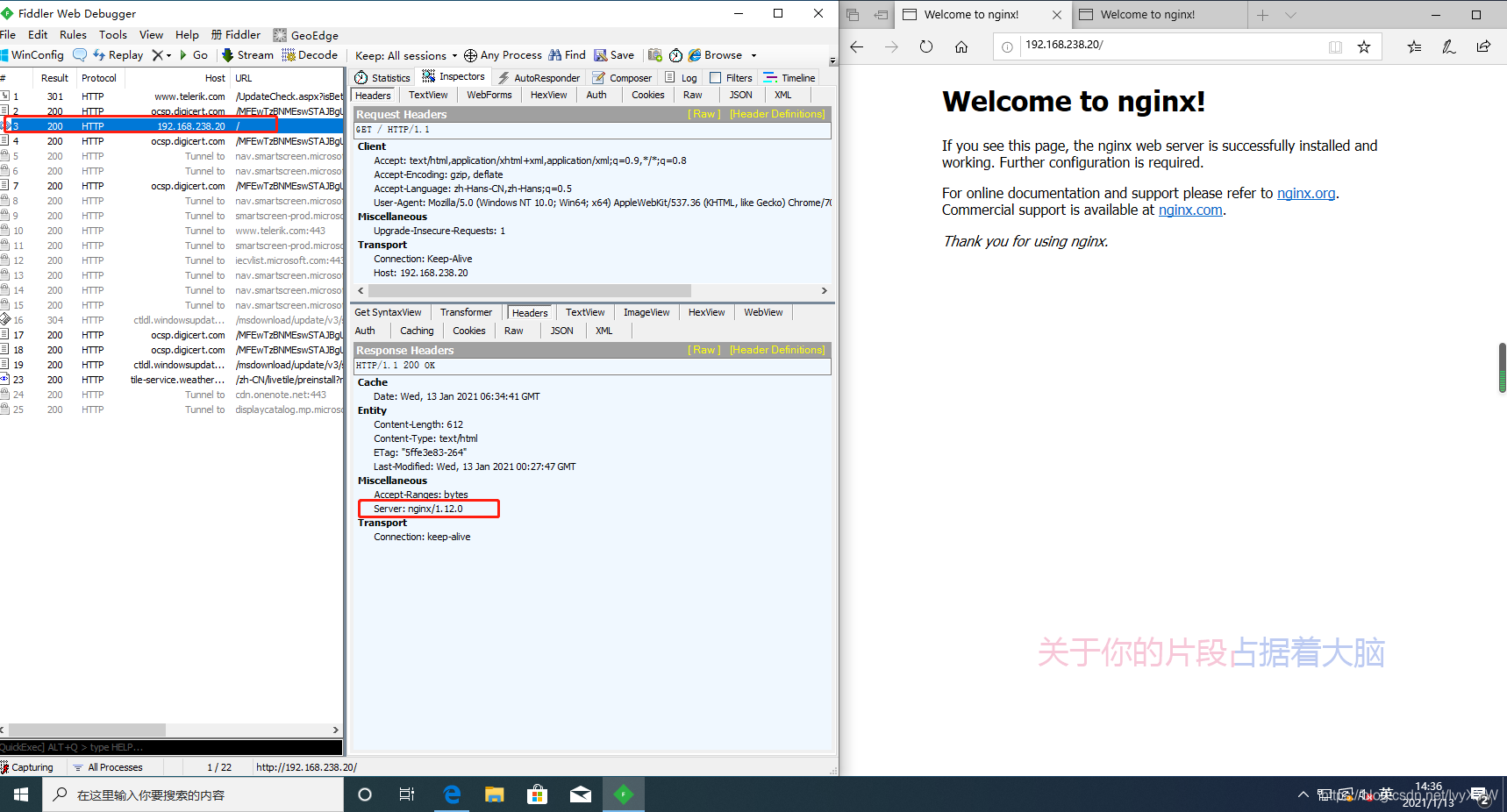The height and width of the screenshot is (812, 1507).
Task: Go back in the Edge browser
Action: pyautogui.click(x=857, y=46)
